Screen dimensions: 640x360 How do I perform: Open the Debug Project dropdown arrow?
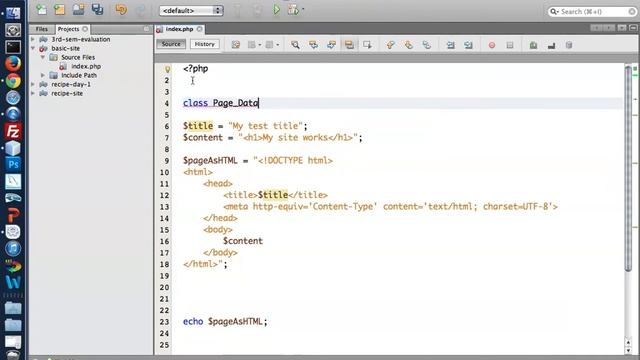coord(303,9)
